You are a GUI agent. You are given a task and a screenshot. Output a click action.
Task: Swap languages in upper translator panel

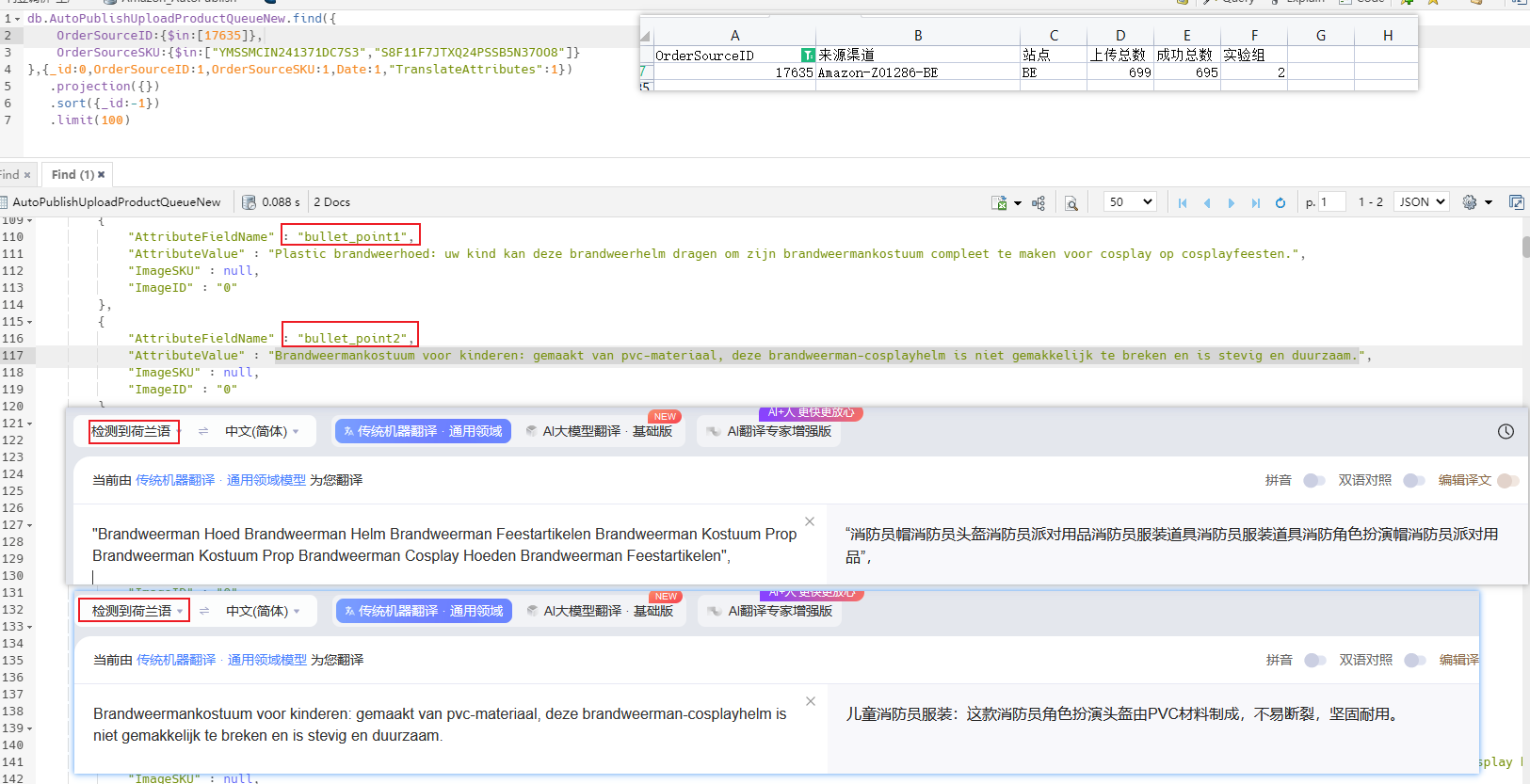click(x=203, y=431)
